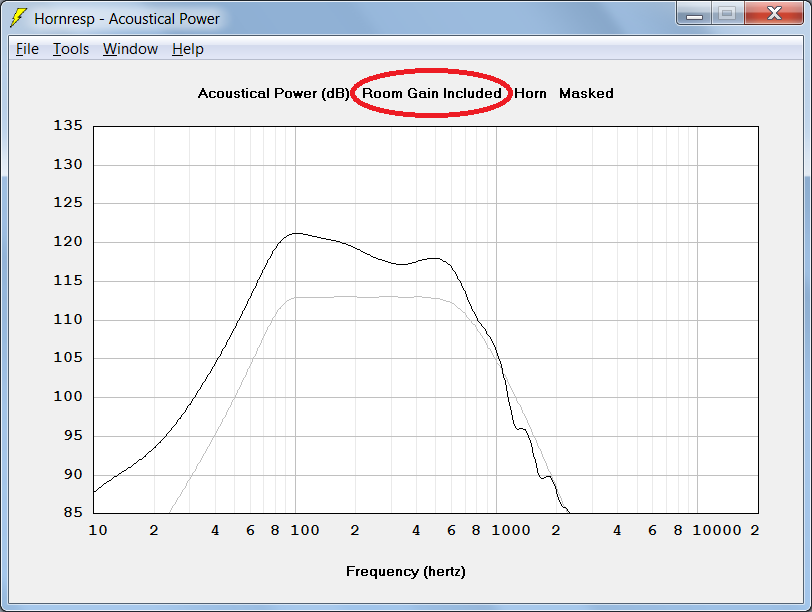The image size is (812, 612).
Task: Click the 85 y-axis value
Action: tap(73, 512)
